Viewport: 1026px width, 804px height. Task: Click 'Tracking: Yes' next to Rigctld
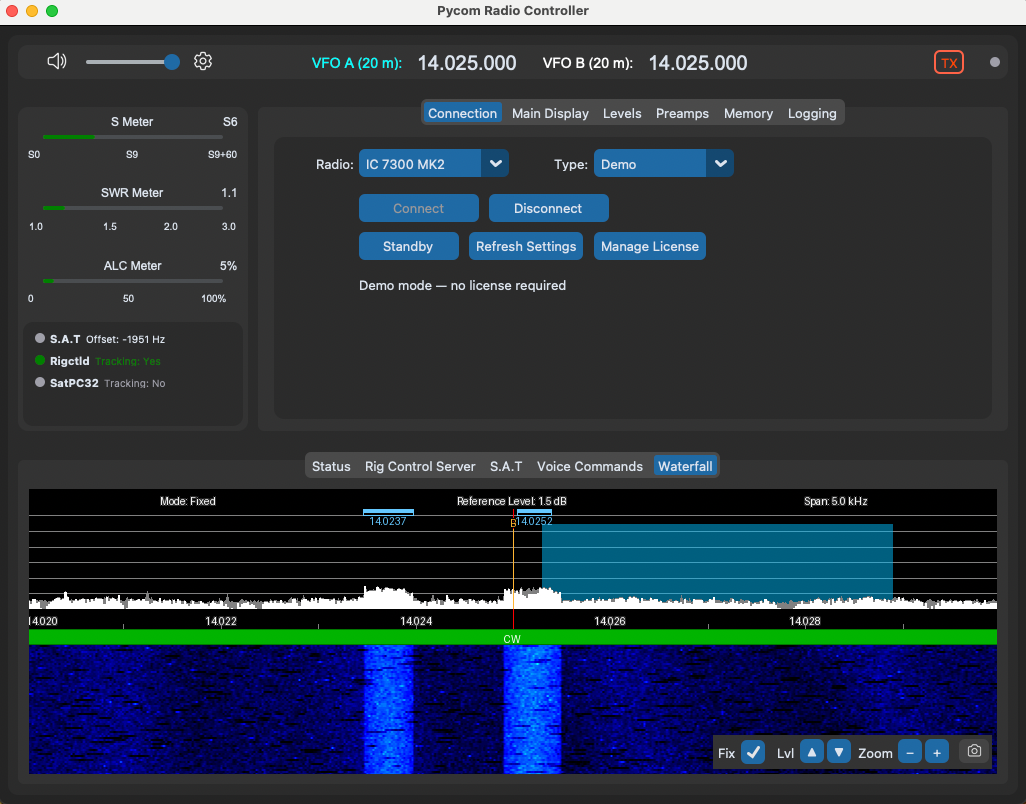click(x=128, y=361)
